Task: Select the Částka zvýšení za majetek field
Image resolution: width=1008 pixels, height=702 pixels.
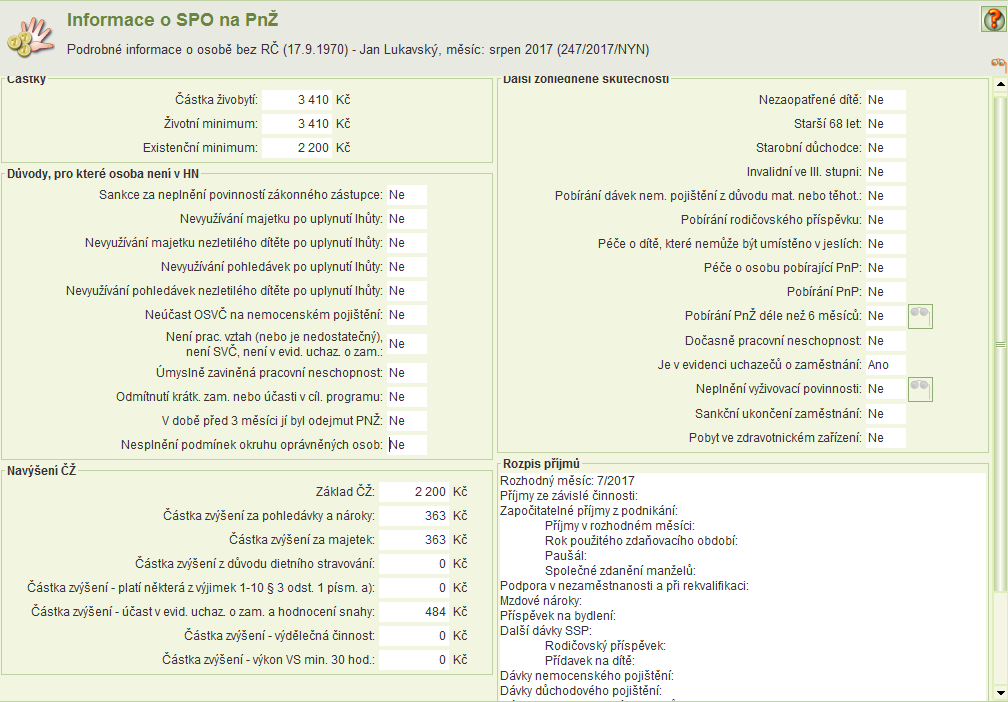Action: [x=413, y=540]
